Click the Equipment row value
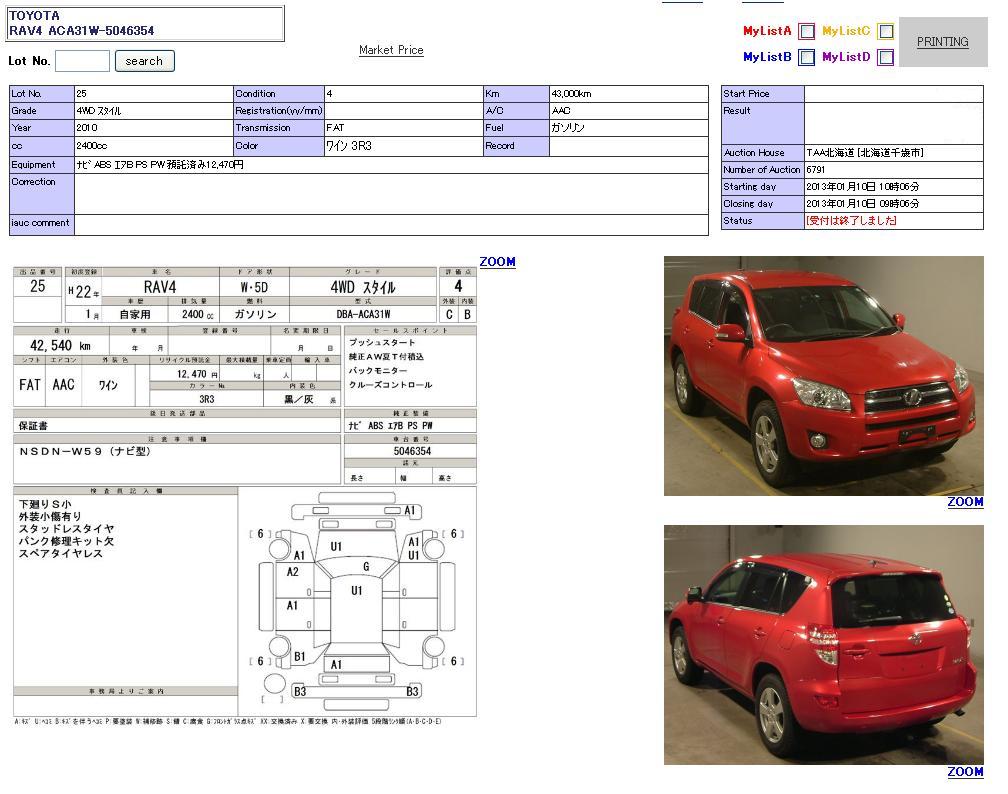Viewport: 1008px width, 794px height. click(x=390, y=165)
